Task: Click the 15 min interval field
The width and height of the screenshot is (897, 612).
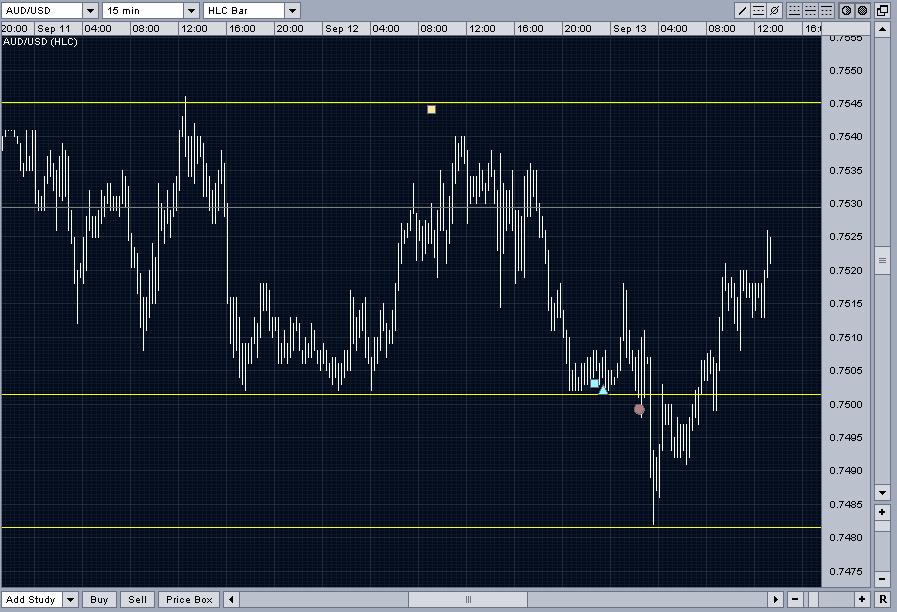Action: [143, 10]
